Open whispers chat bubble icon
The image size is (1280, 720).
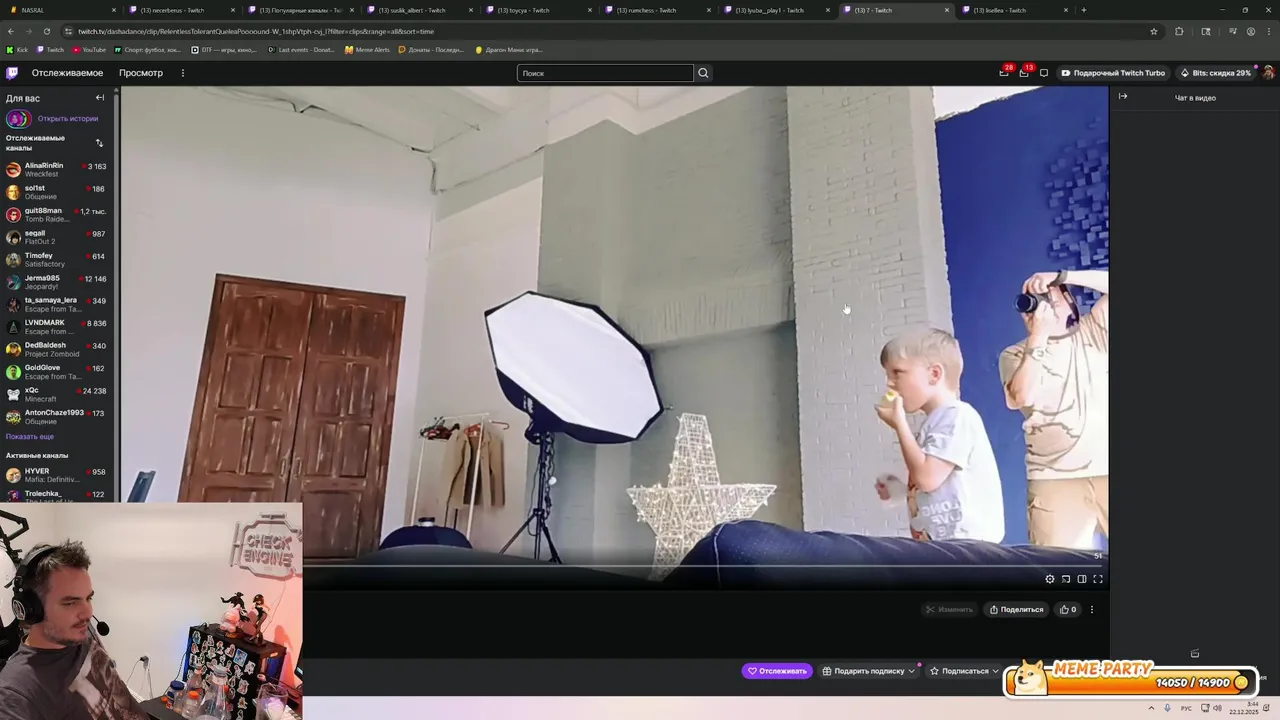1044,73
